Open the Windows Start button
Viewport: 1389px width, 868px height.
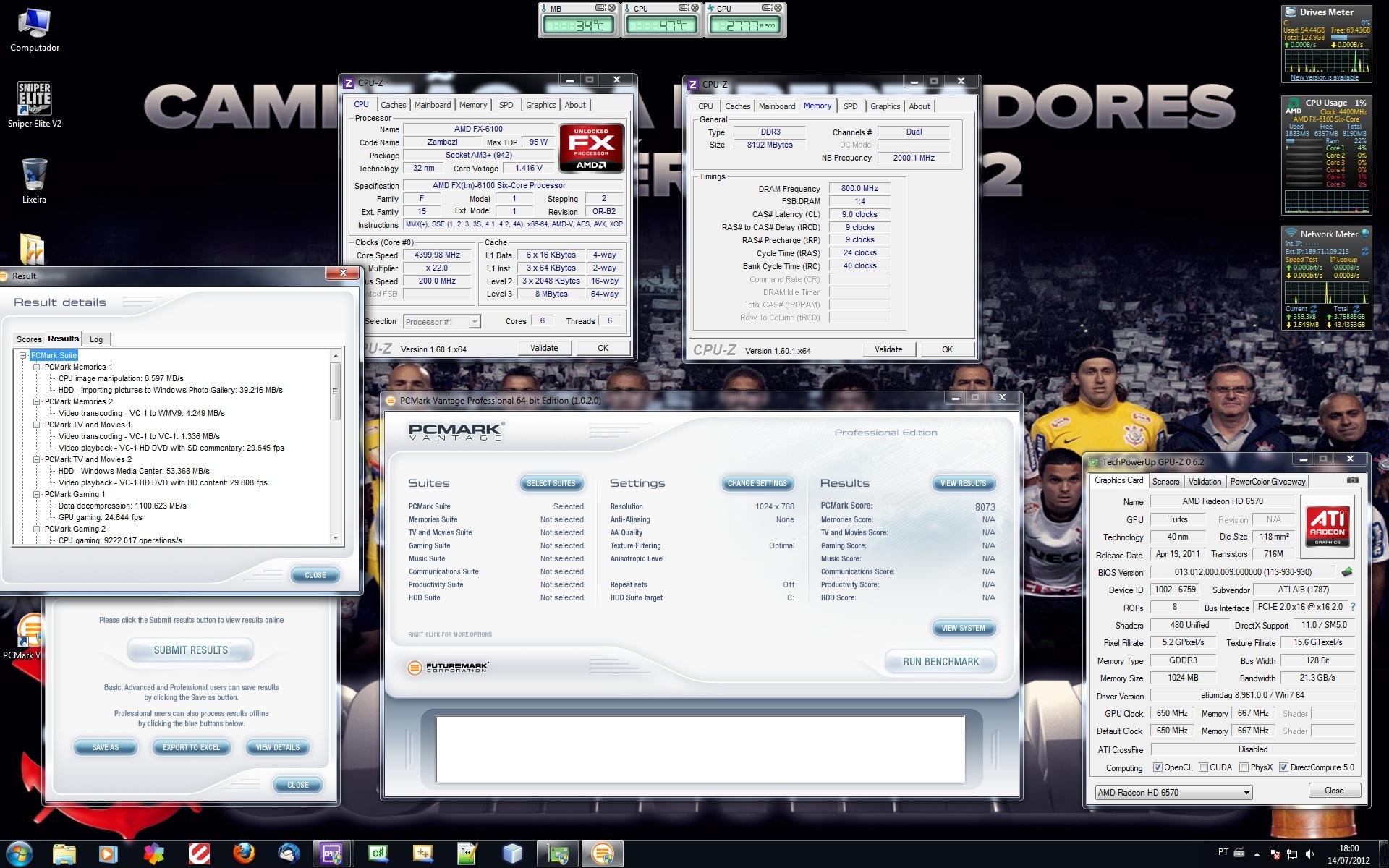click(x=19, y=854)
